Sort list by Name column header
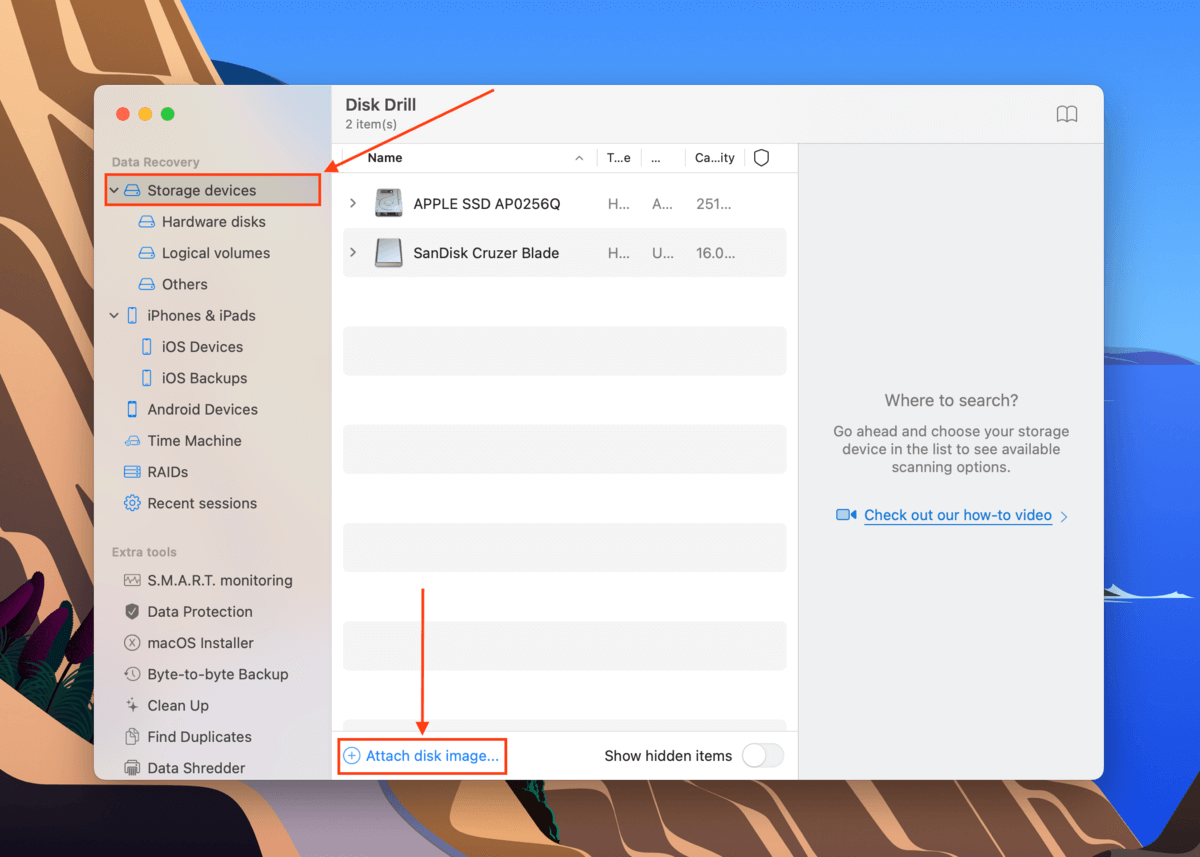 [385, 158]
